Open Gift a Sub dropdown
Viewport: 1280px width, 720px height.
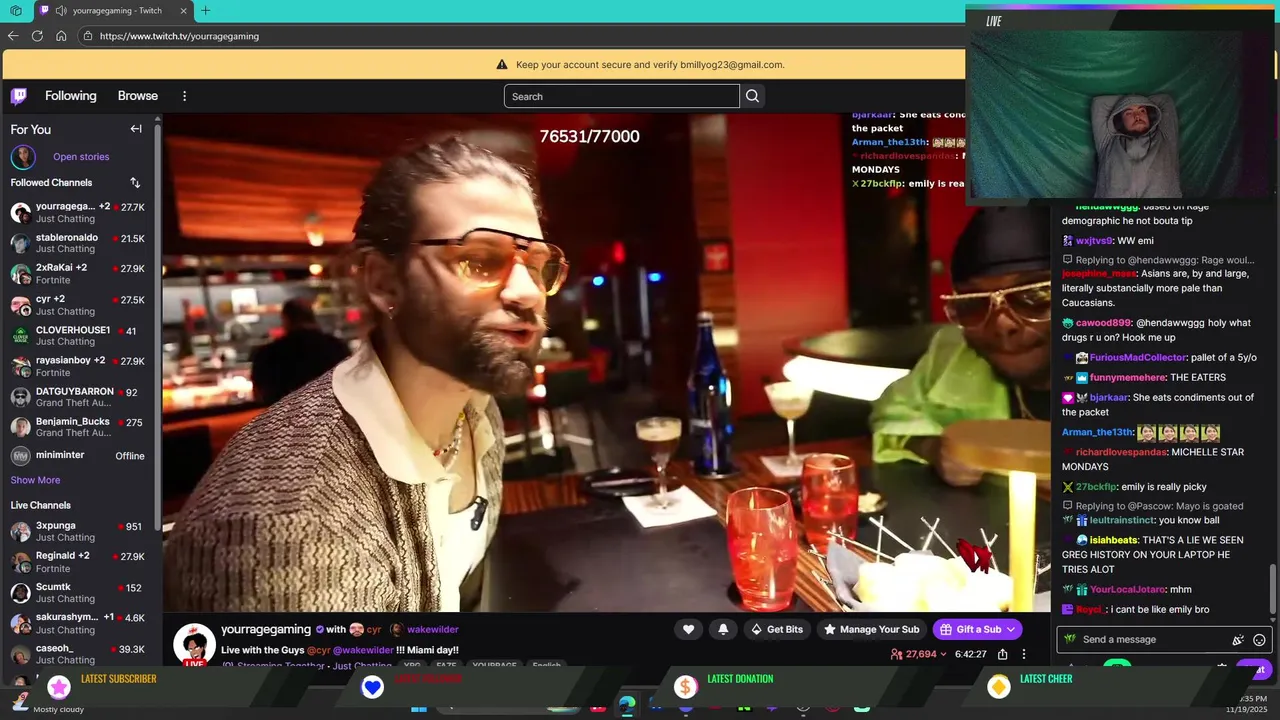(x=977, y=629)
